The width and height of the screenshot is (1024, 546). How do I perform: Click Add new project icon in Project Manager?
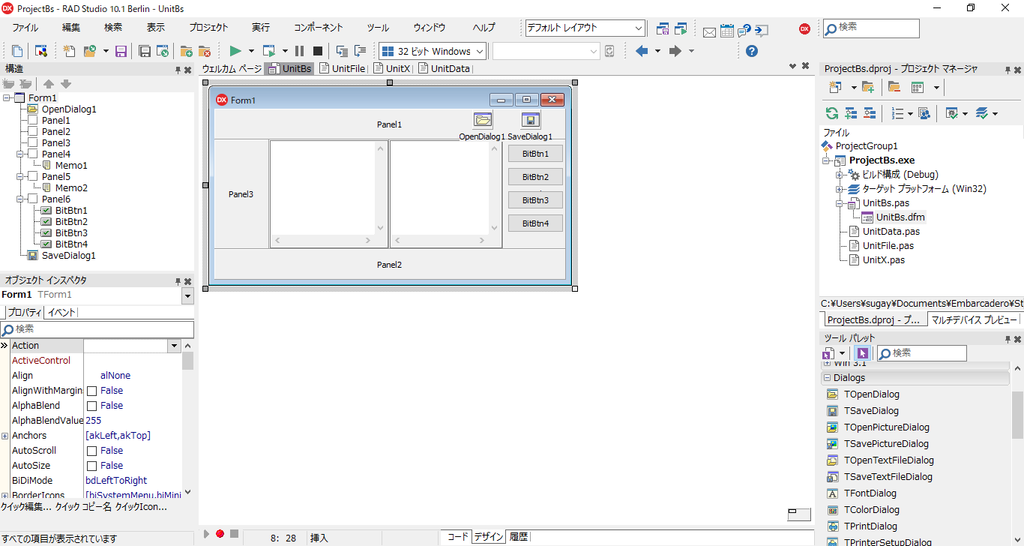point(835,88)
